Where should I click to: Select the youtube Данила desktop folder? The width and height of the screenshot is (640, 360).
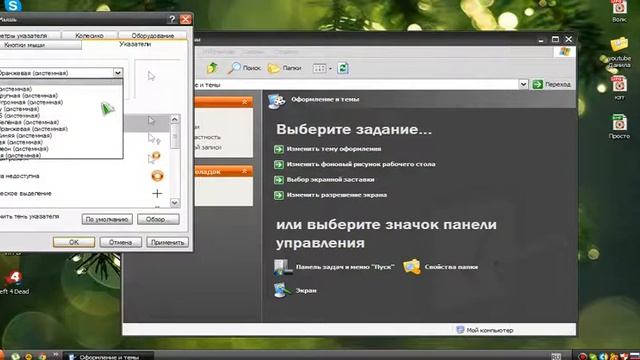(x=619, y=52)
